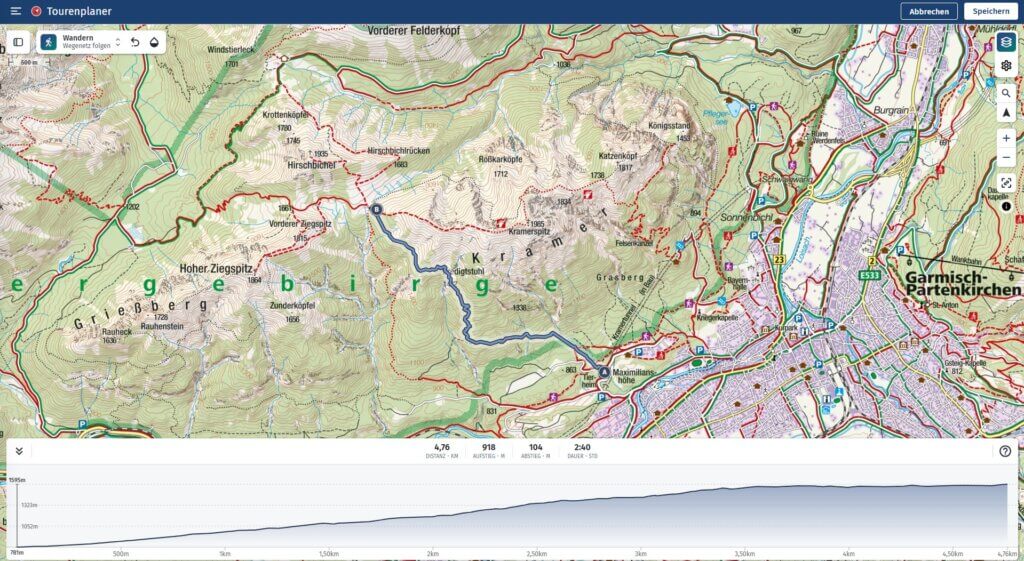Open the Wandern routing mode dropdown
Screen dimensions: 1024x561
pos(118,42)
